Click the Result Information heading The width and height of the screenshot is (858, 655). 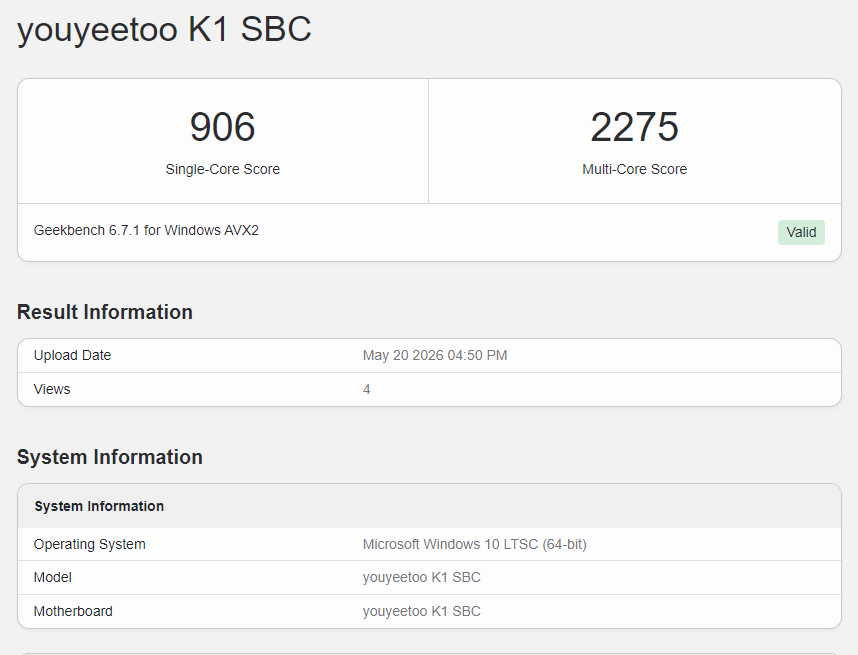(x=105, y=312)
